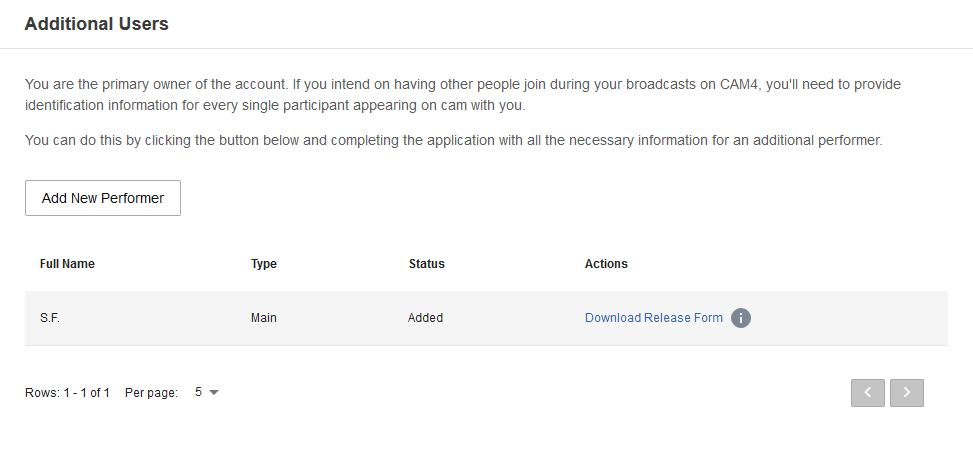Click the Rows 1 - 1 of 1 text

click(67, 393)
